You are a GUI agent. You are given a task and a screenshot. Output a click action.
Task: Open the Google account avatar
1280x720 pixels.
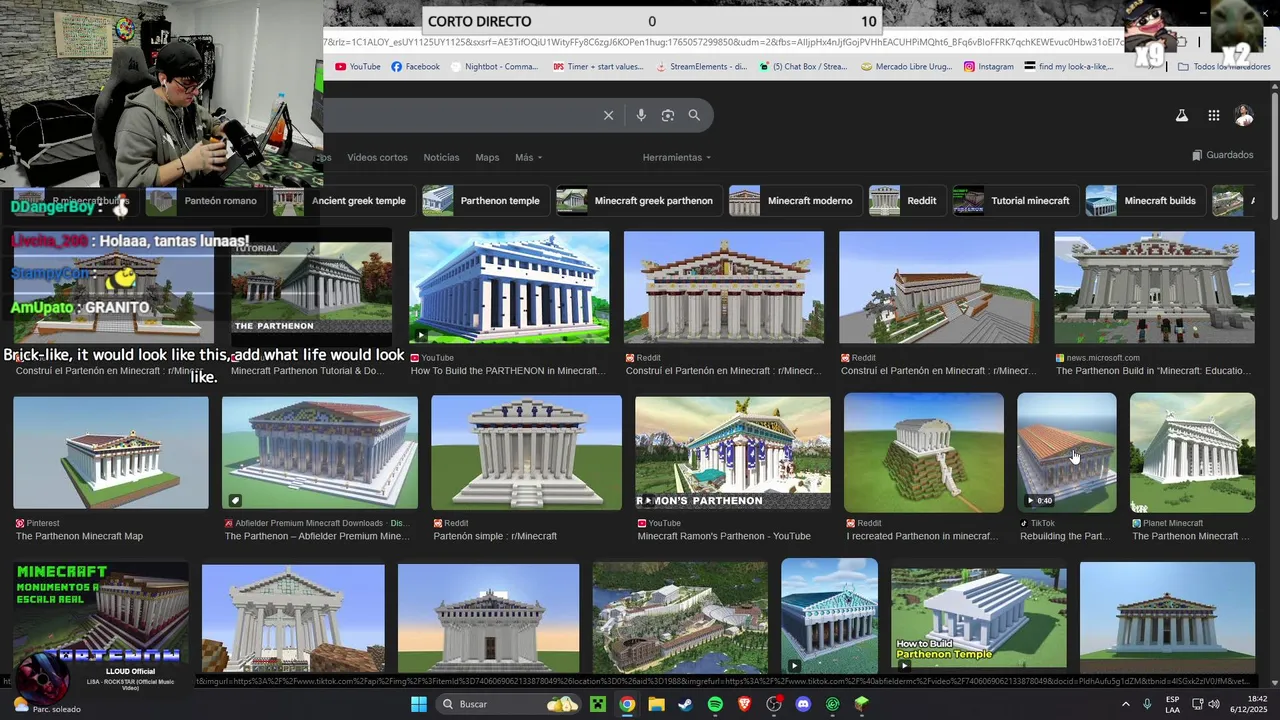point(1244,116)
